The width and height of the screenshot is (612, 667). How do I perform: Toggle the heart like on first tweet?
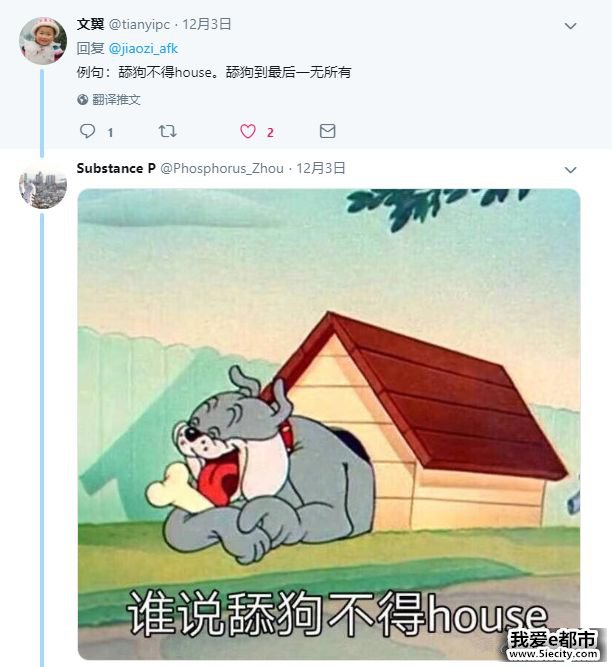tap(248, 131)
